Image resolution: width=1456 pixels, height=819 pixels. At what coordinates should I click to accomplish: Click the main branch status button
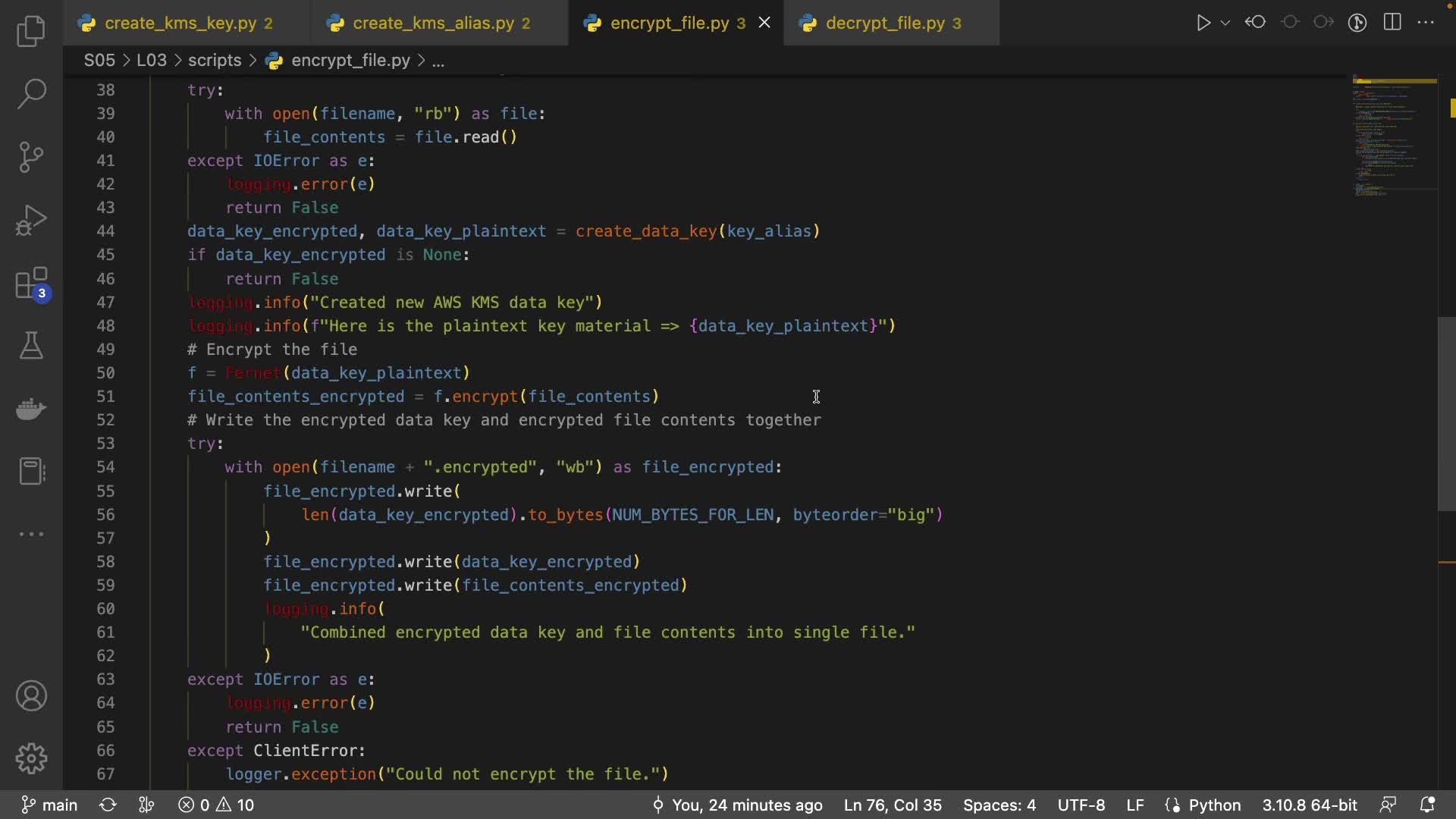[x=50, y=805]
